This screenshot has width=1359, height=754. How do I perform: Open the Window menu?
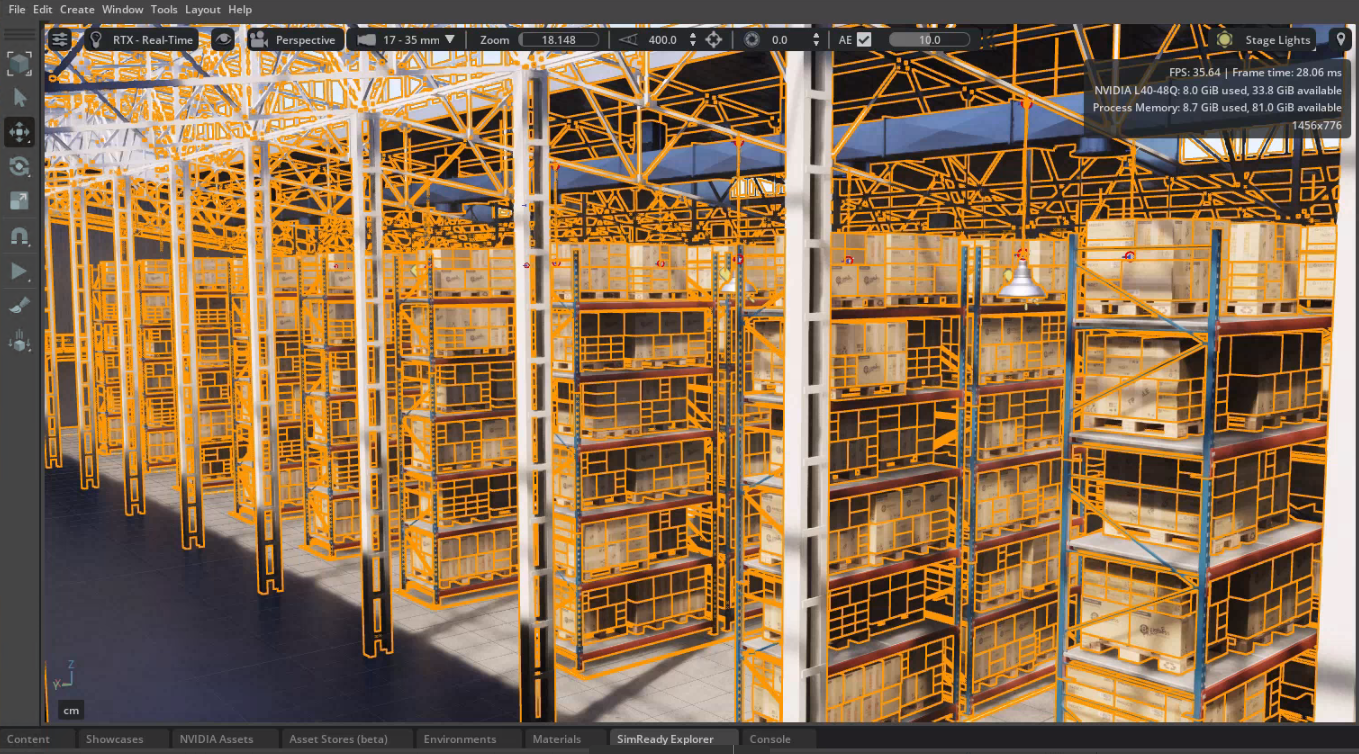pos(123,9)
